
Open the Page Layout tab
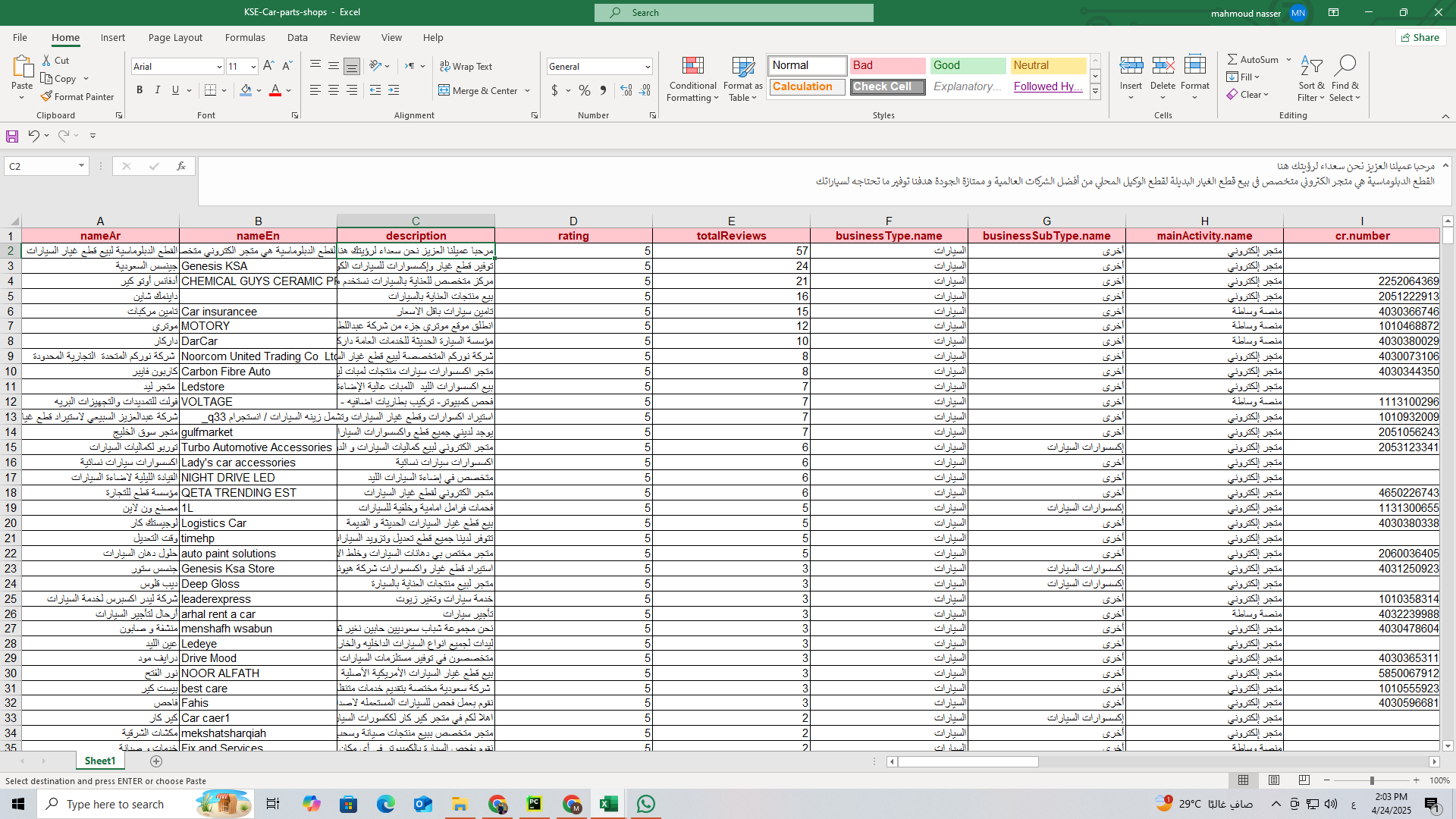(x=175, y=37)
